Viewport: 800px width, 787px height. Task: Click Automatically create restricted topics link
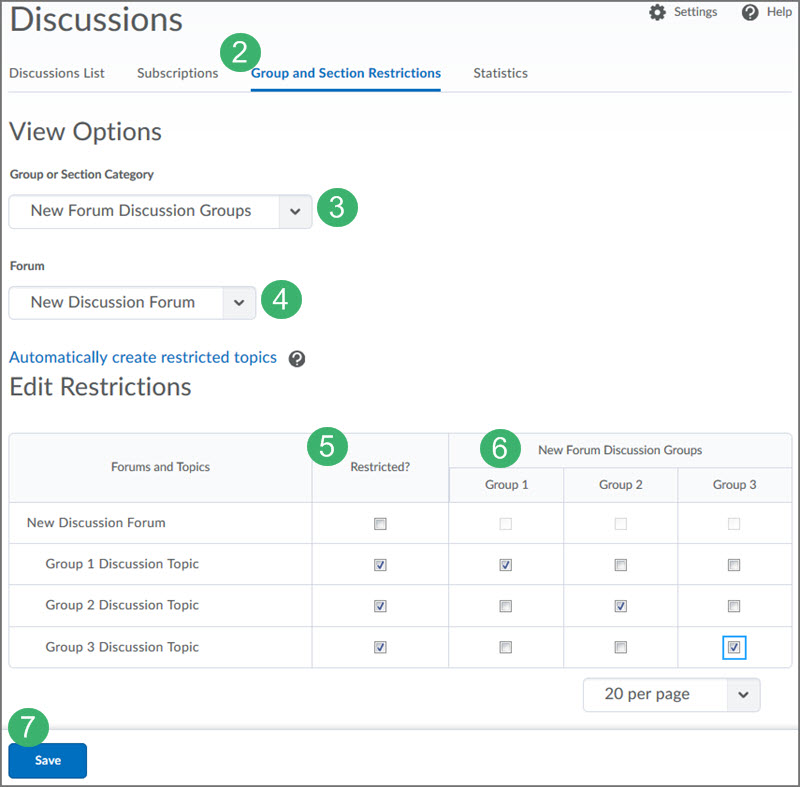tap(143, 357)
